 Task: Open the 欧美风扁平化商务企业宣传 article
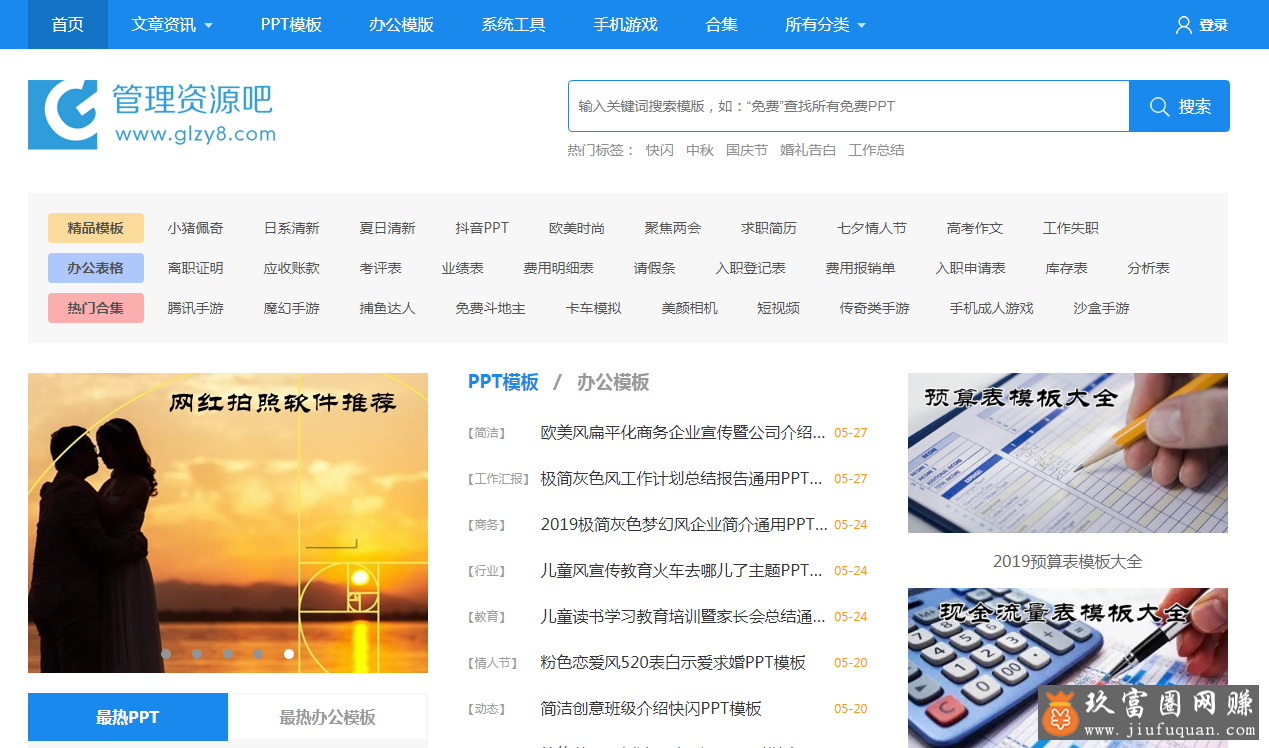point(683,433)
